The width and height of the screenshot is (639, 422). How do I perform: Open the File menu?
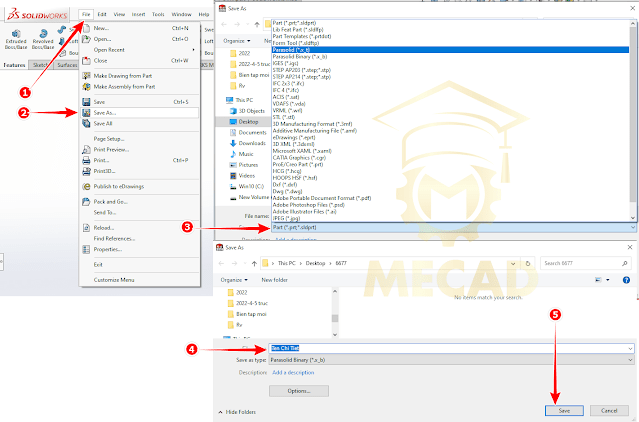[86, 14]
